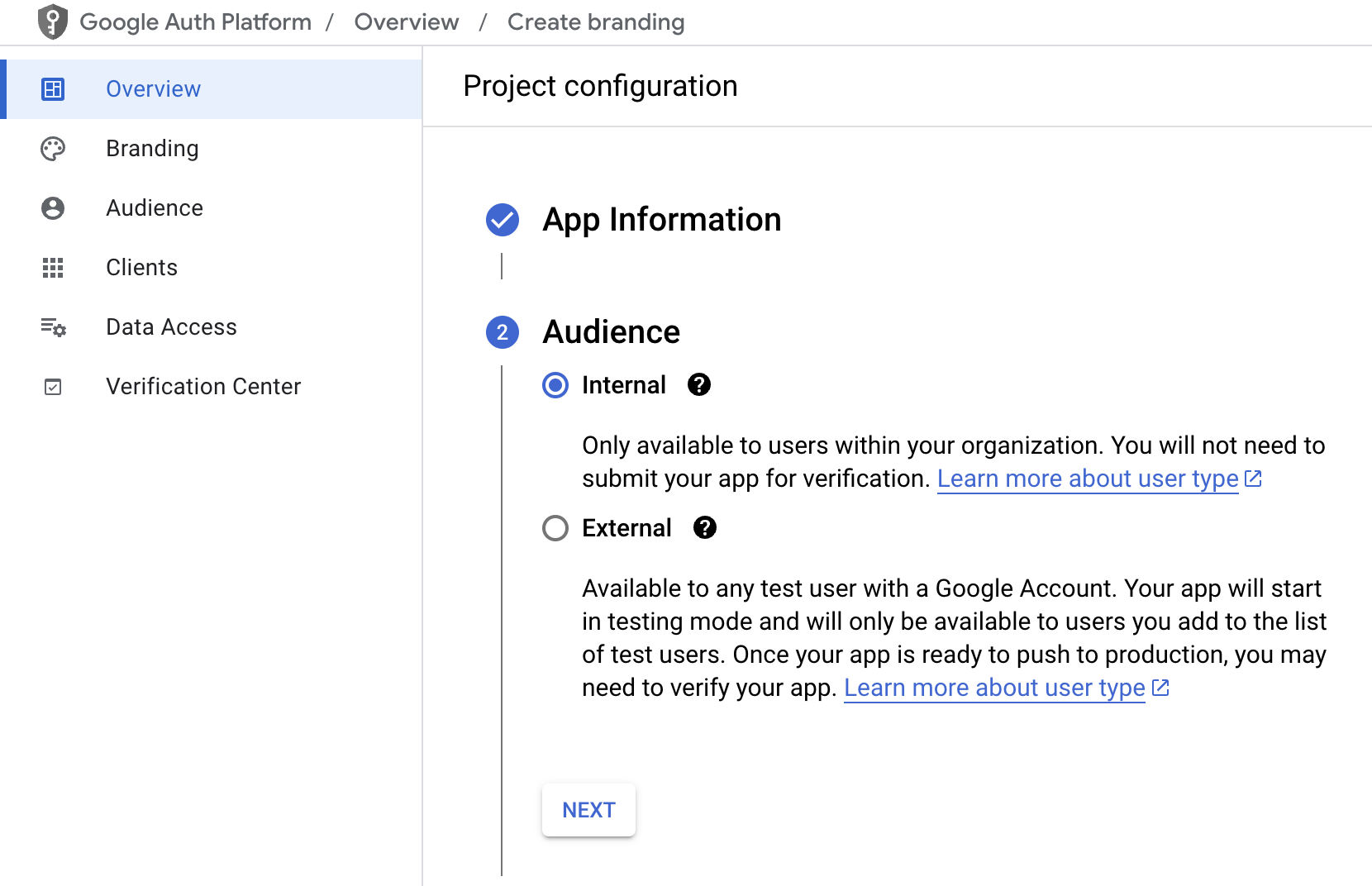This screenshot has height=886, width=1372.
Task: Click the Verification Center checkbox icon
Action: (x=53, y=387)
